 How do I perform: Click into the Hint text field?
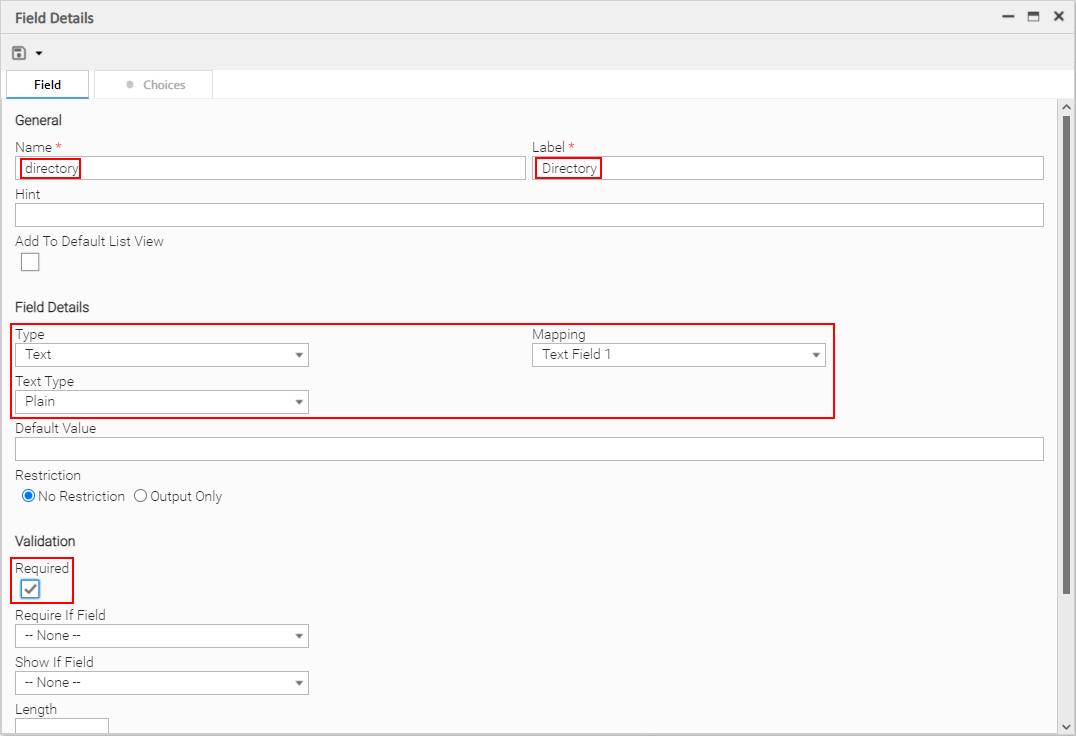529,215
